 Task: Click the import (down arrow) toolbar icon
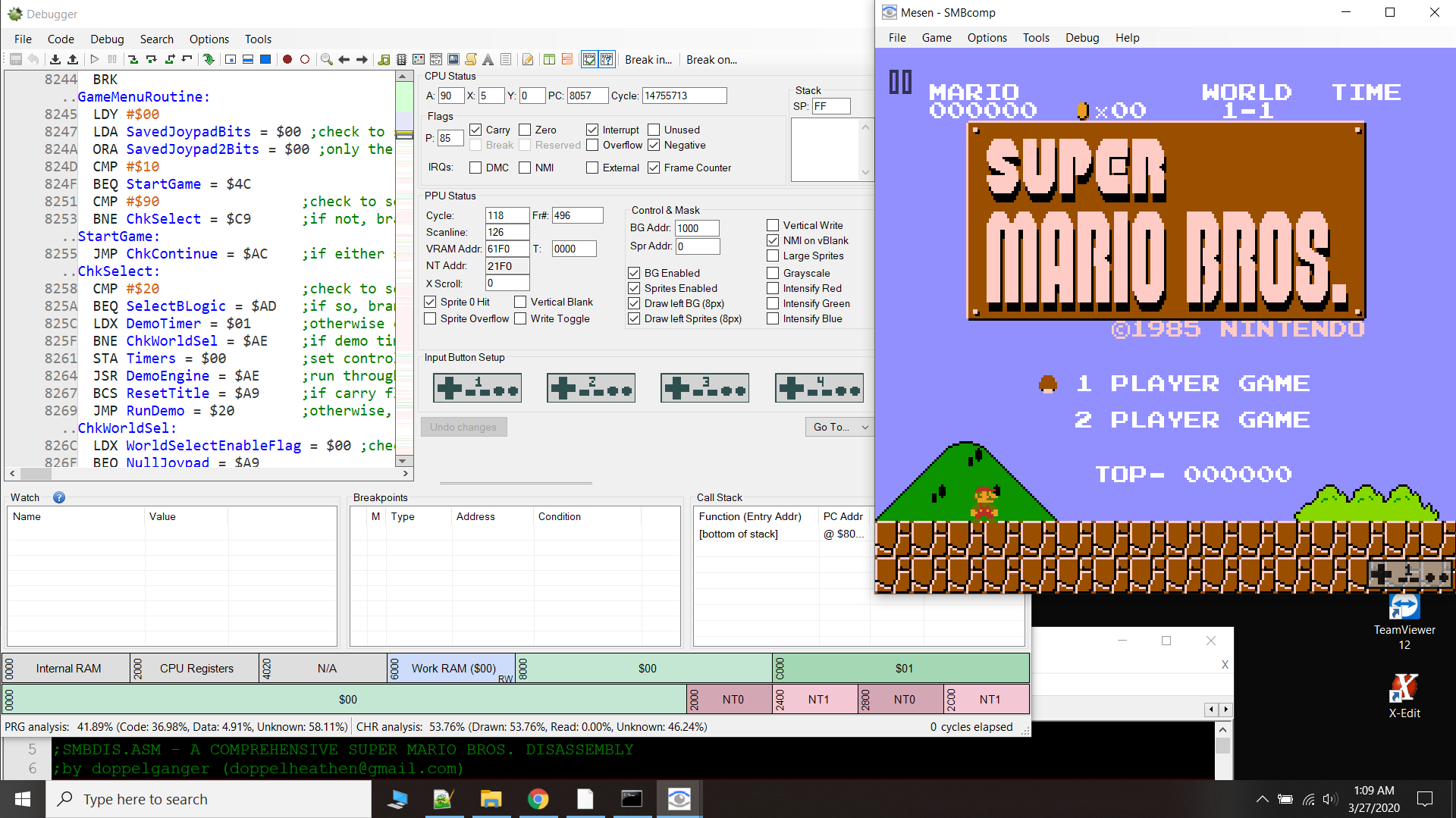55,59
